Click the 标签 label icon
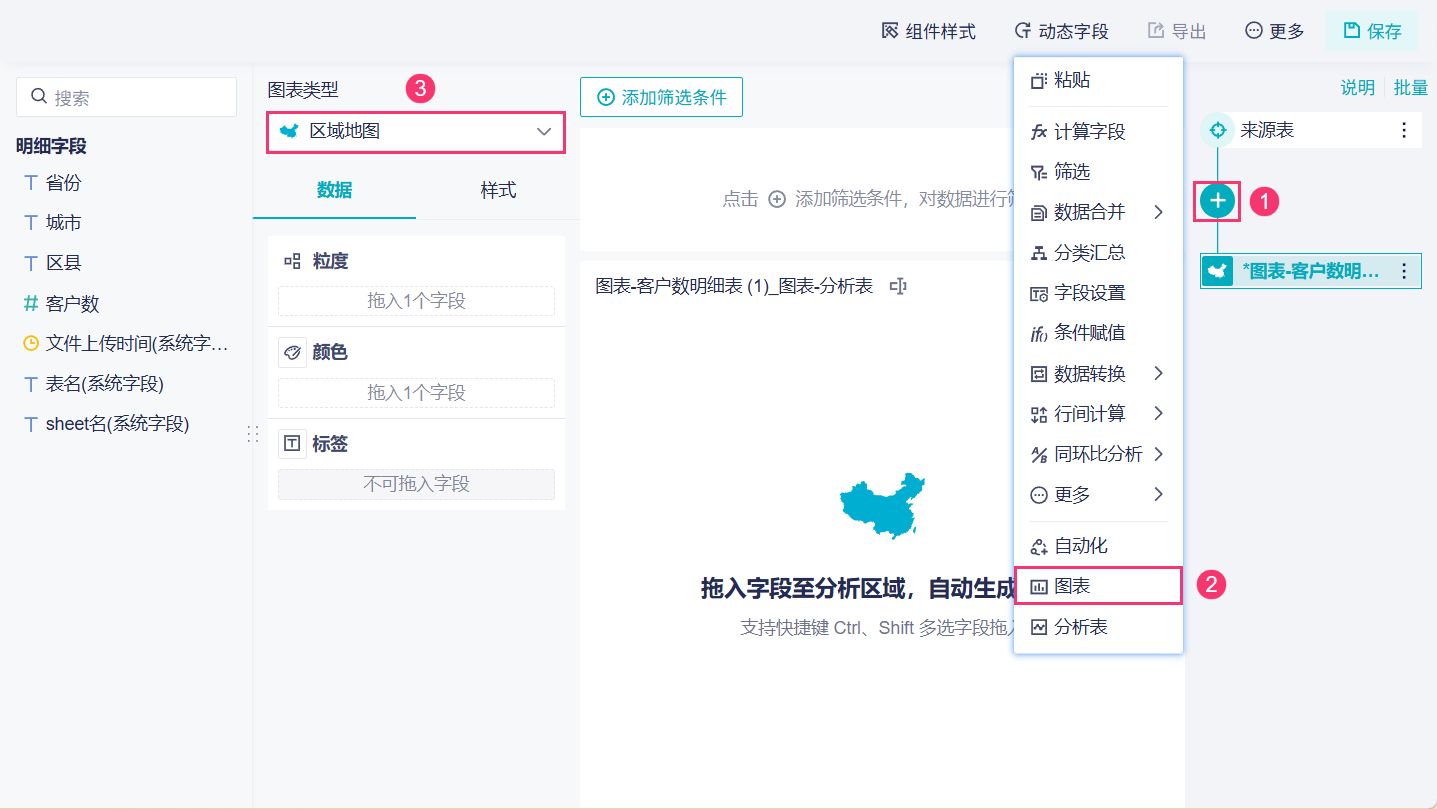 (x=292, y=443)
